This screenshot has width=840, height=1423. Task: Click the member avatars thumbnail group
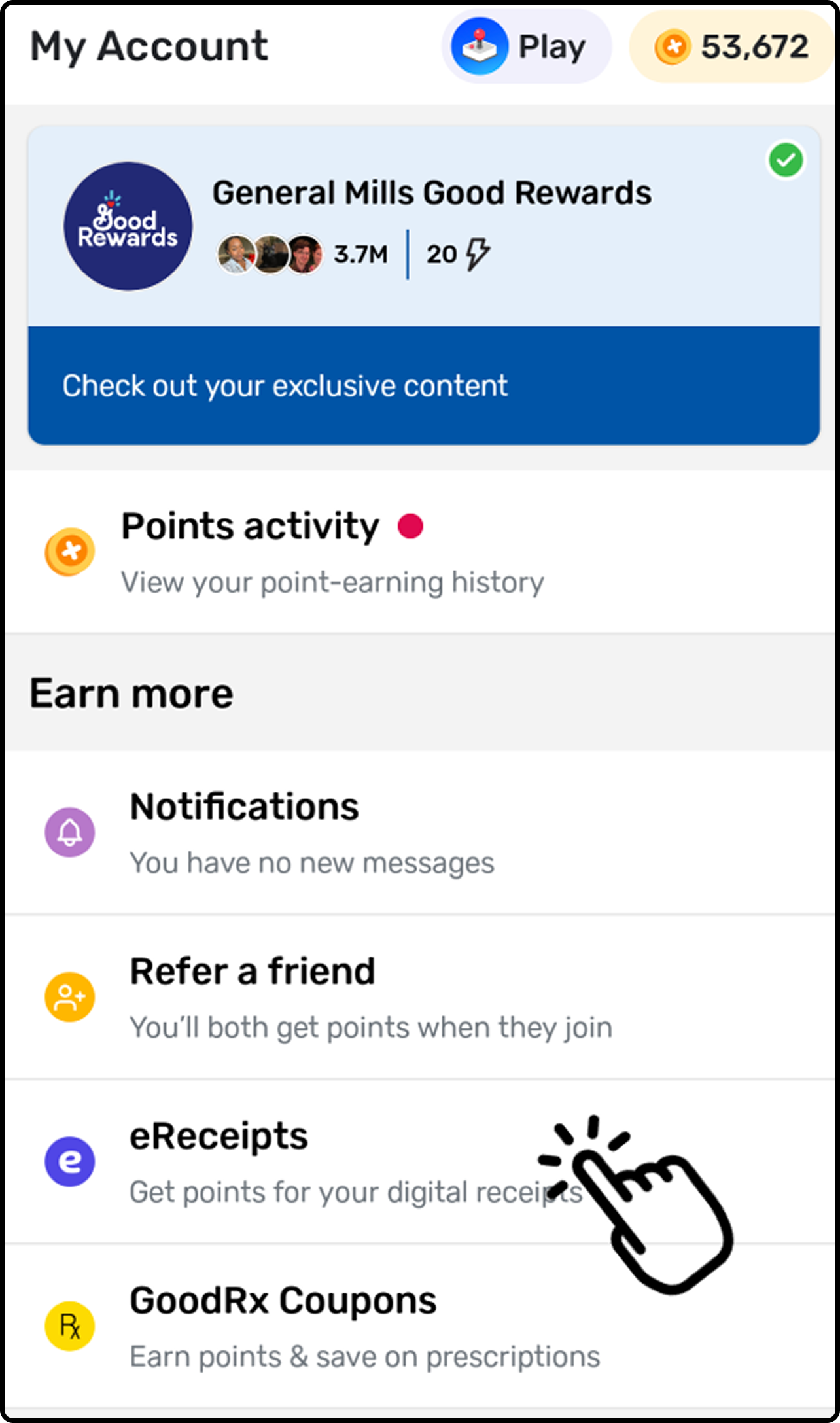tap(270, 255)
